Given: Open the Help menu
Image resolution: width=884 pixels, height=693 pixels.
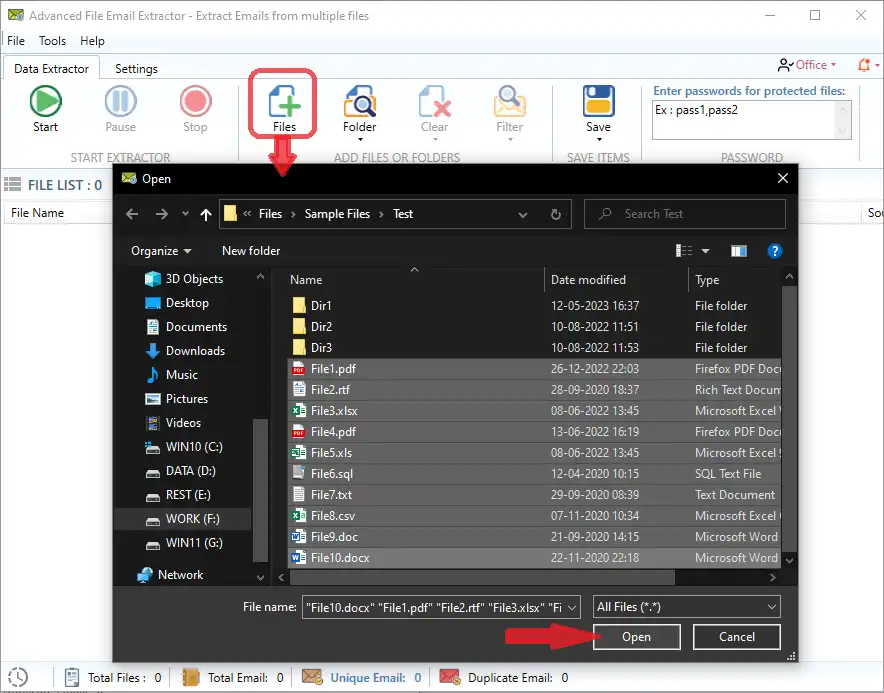Looking at the screenshot, I should click(92, 41).
